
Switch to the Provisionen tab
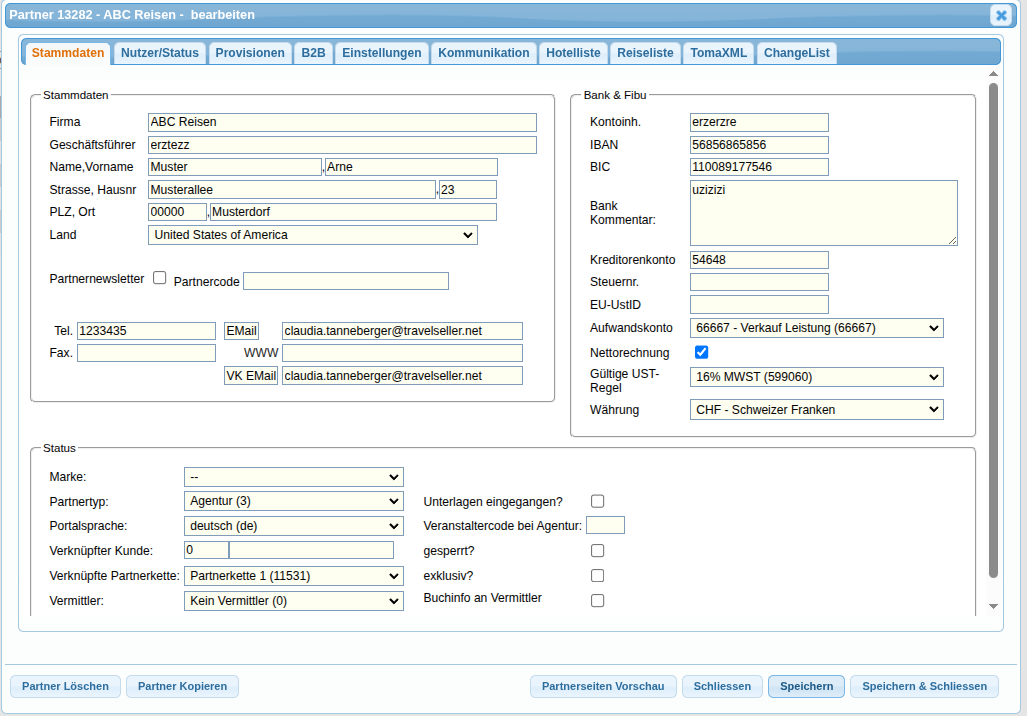(250, 53)
